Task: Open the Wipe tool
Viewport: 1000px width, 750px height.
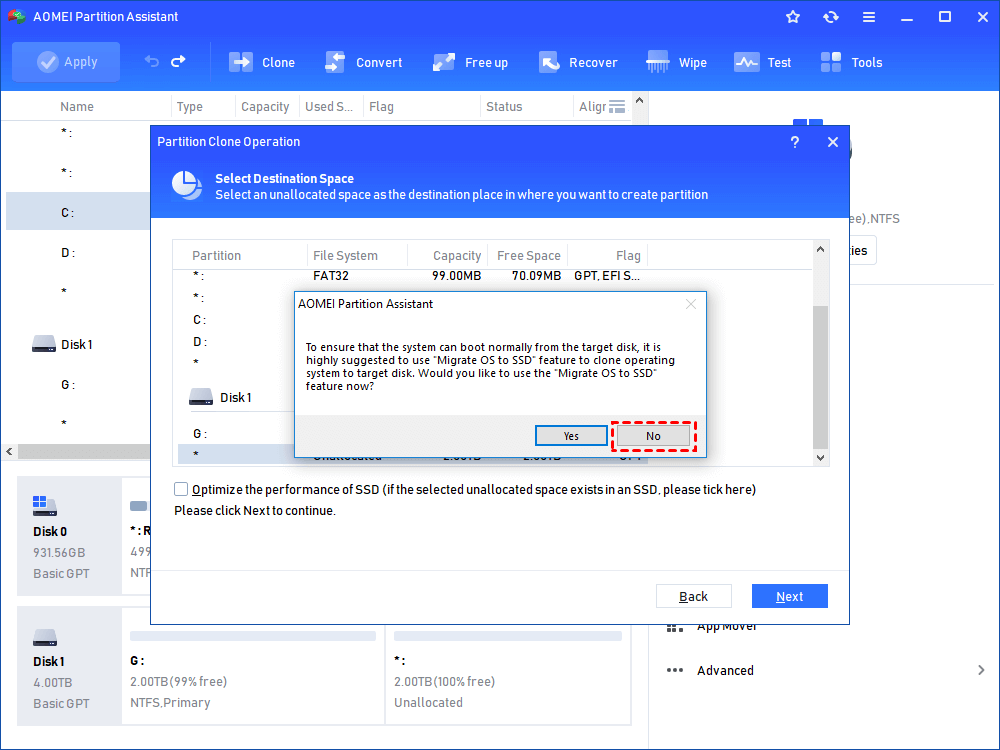Action: [x=676, y=62]
